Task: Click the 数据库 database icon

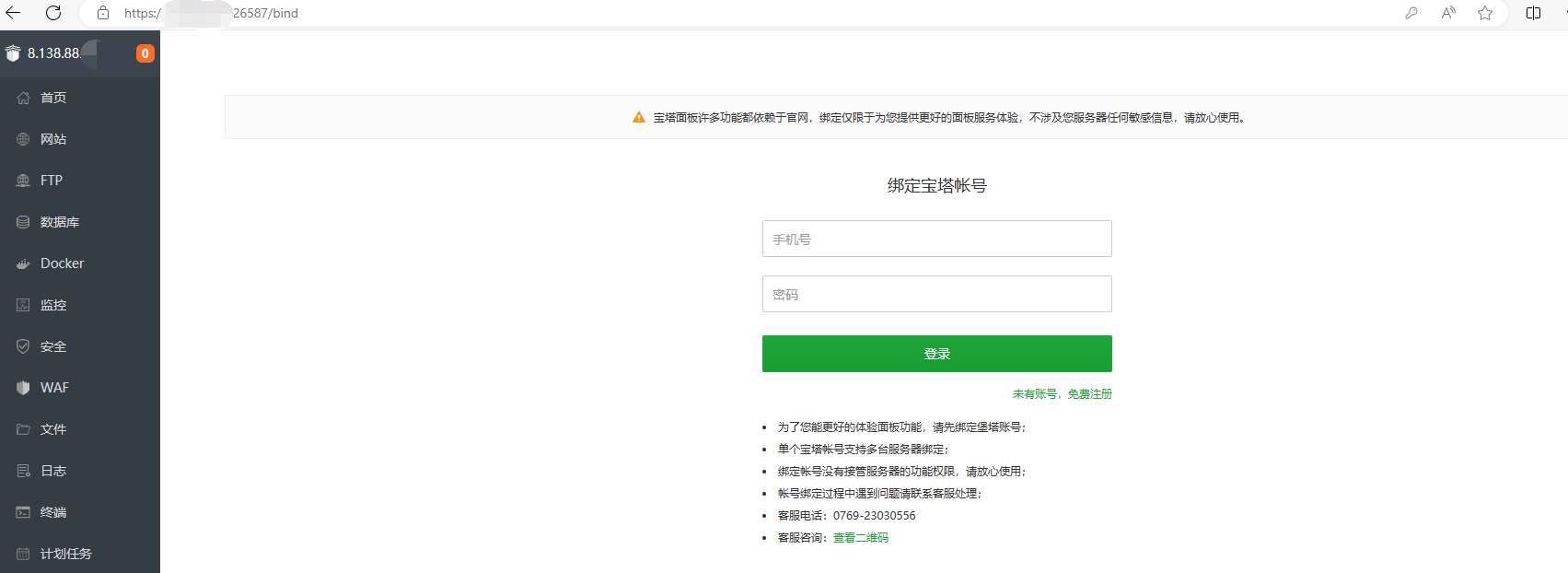Action: (x=23, y=222)
